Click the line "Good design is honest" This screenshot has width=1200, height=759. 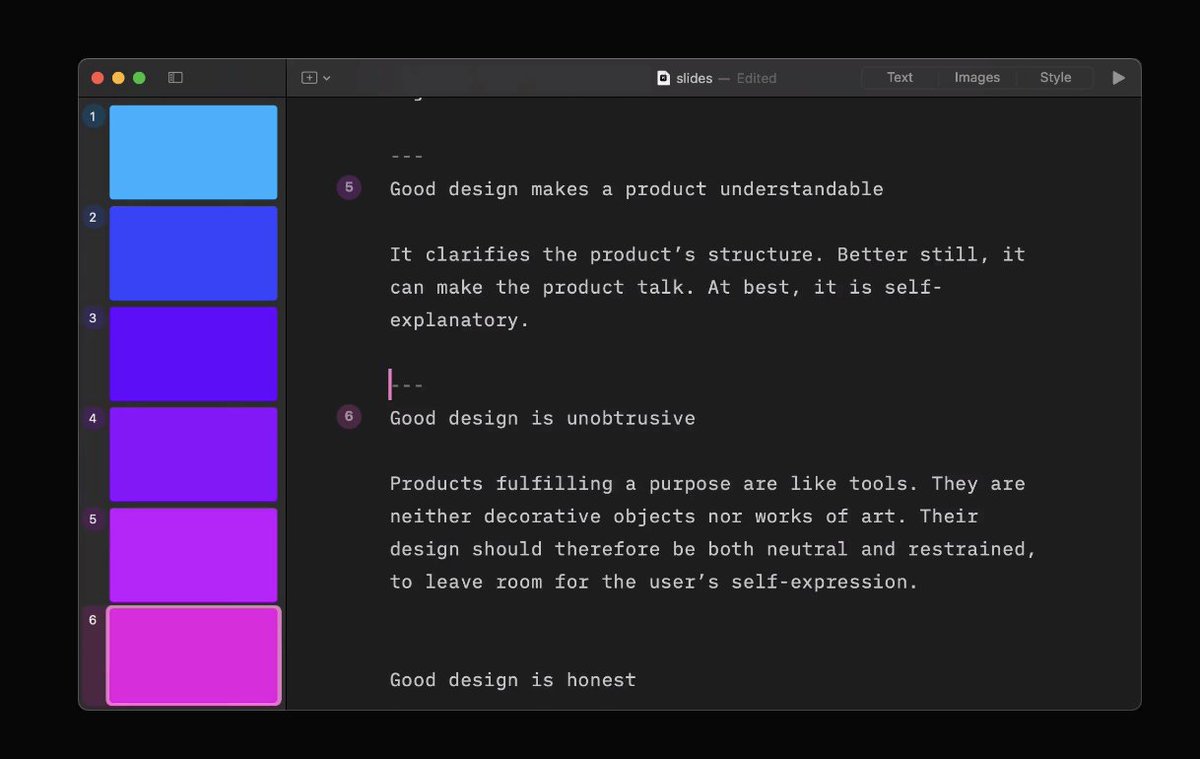513,680
